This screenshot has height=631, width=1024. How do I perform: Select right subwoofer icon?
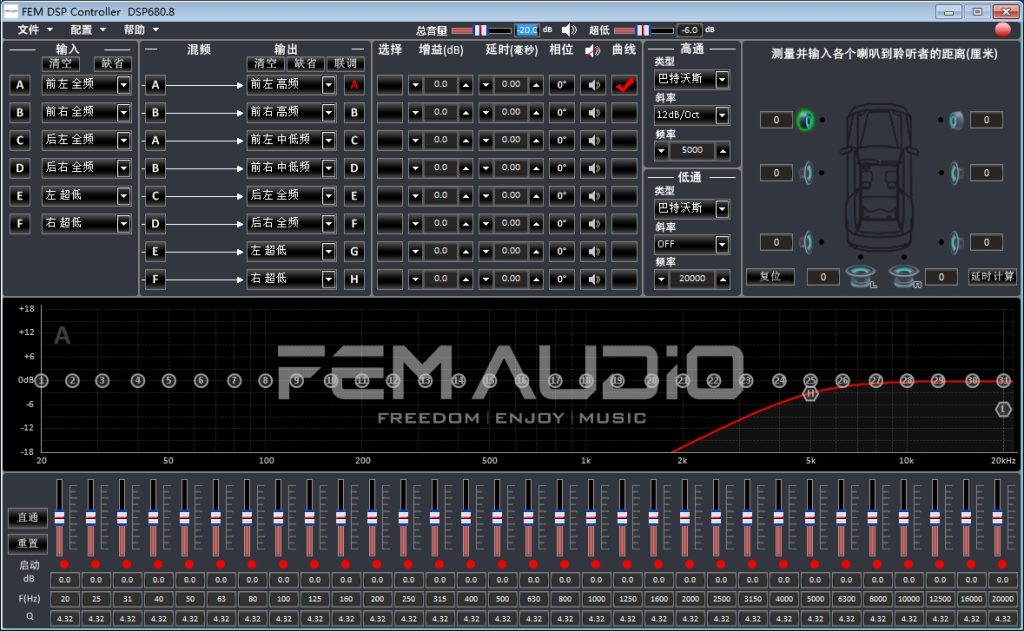(x=904, y=276)
